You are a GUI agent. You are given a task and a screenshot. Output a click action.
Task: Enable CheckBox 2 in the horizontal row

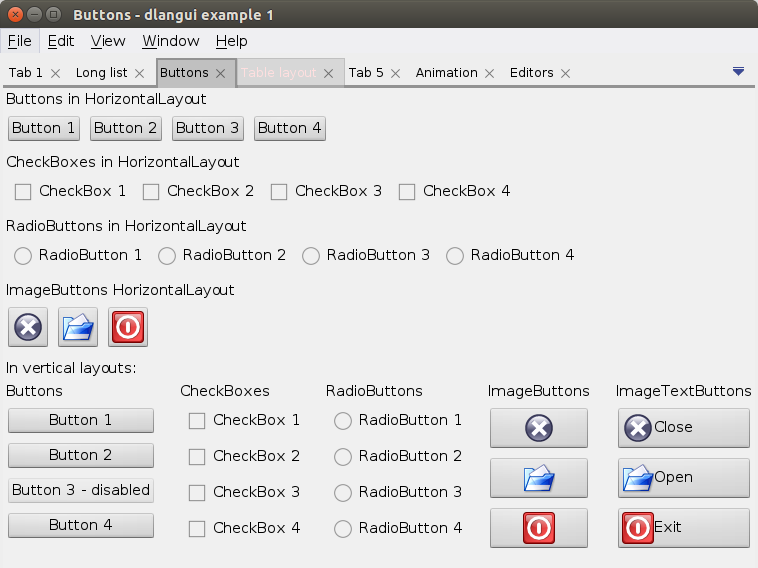point(151,191)
